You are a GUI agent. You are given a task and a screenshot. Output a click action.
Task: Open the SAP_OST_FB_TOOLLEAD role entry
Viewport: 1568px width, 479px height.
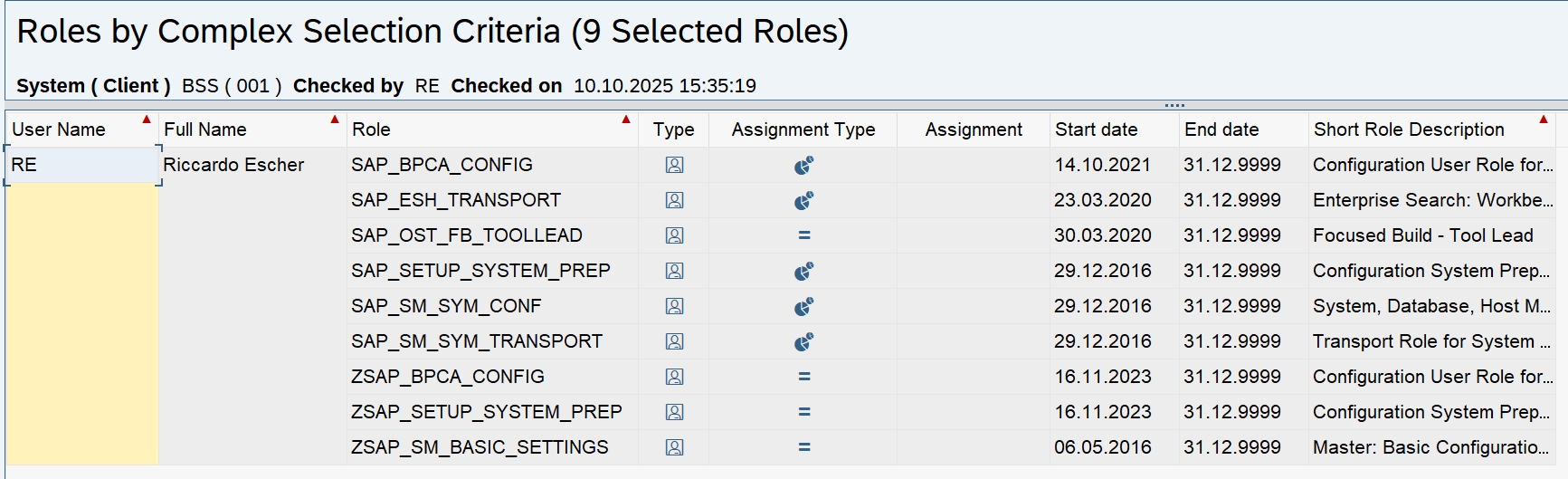(466, 235)
